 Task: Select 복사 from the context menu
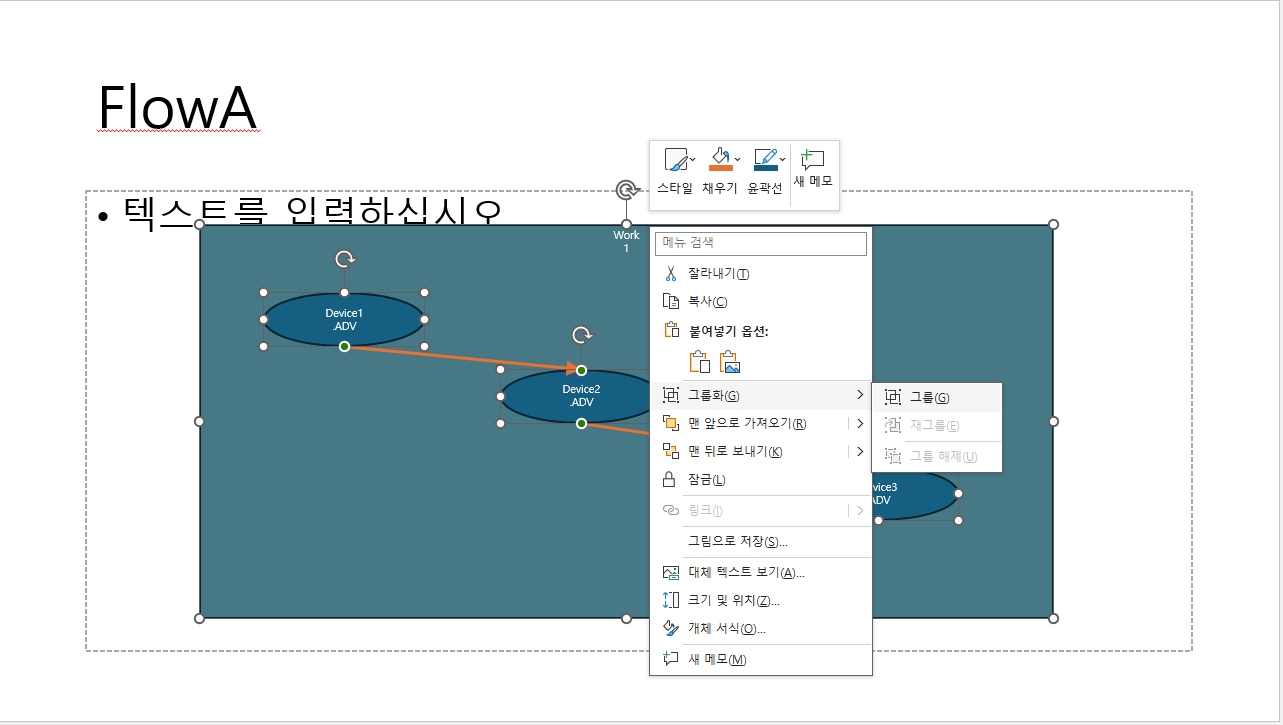point(707,302)
